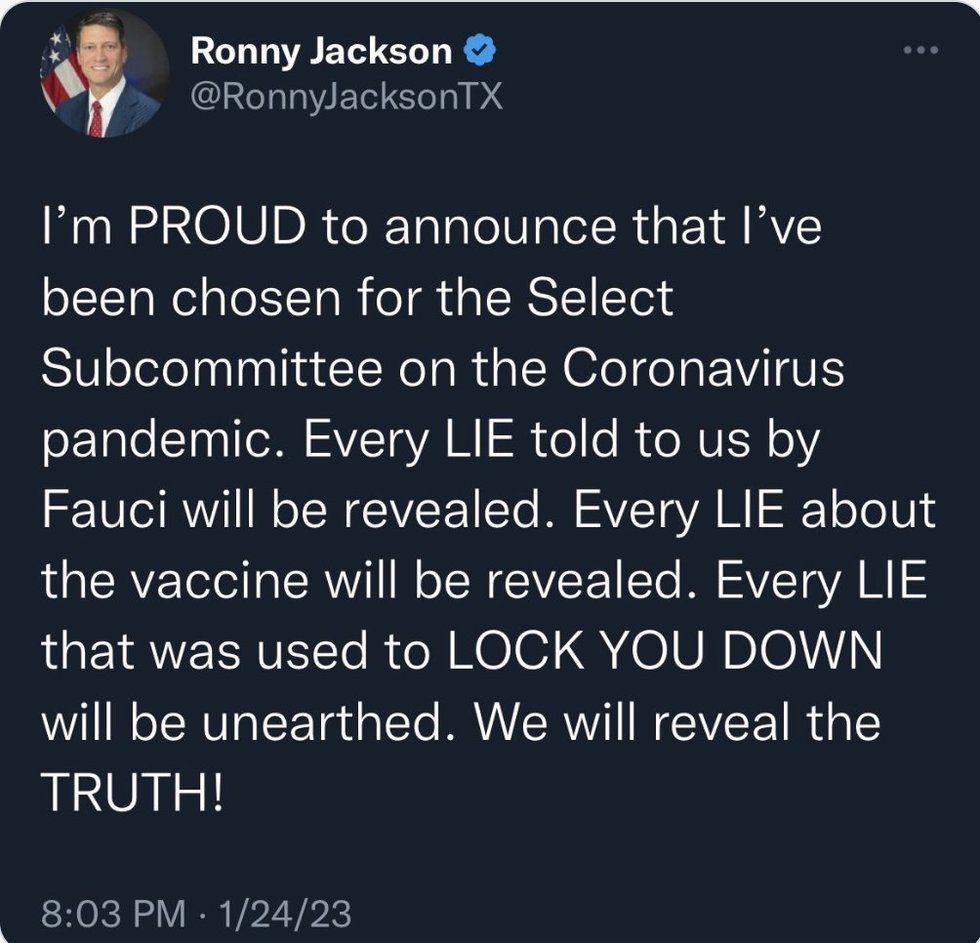Click the word pandemic in the tweet

(x=155, y=442)
